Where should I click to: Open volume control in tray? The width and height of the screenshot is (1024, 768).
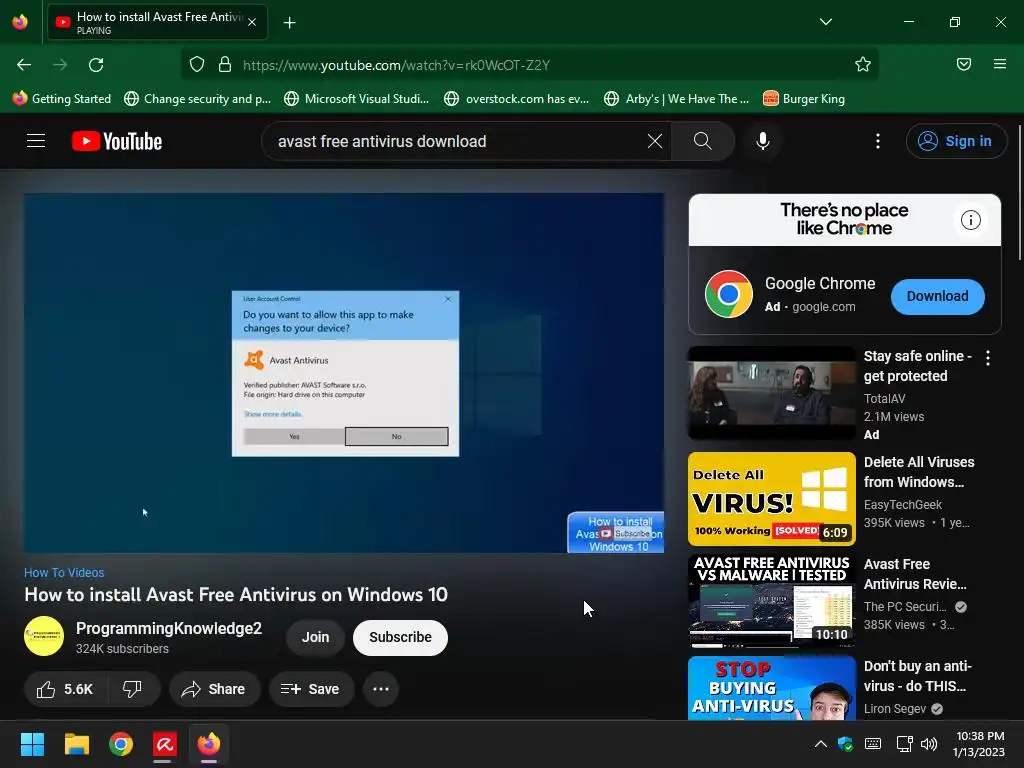929,744
